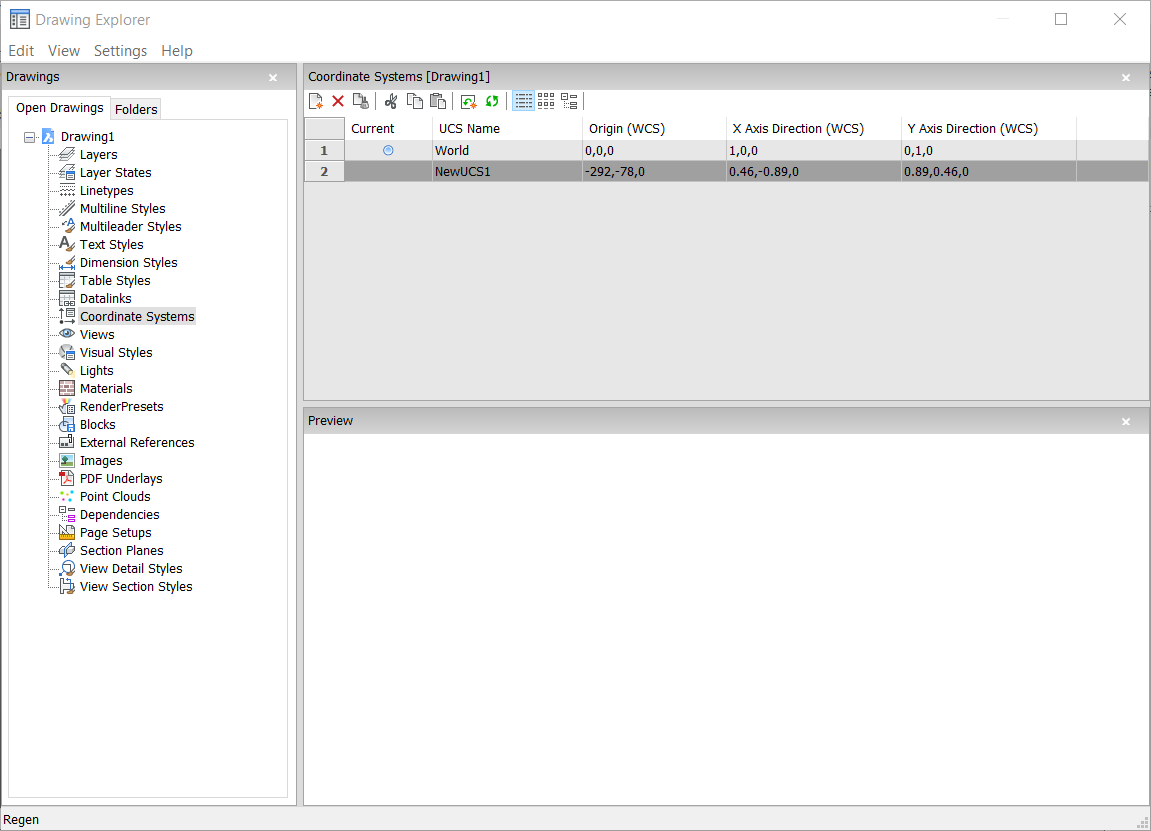
Task: Click the red Delete icon
Action: [x=338, y=101]
